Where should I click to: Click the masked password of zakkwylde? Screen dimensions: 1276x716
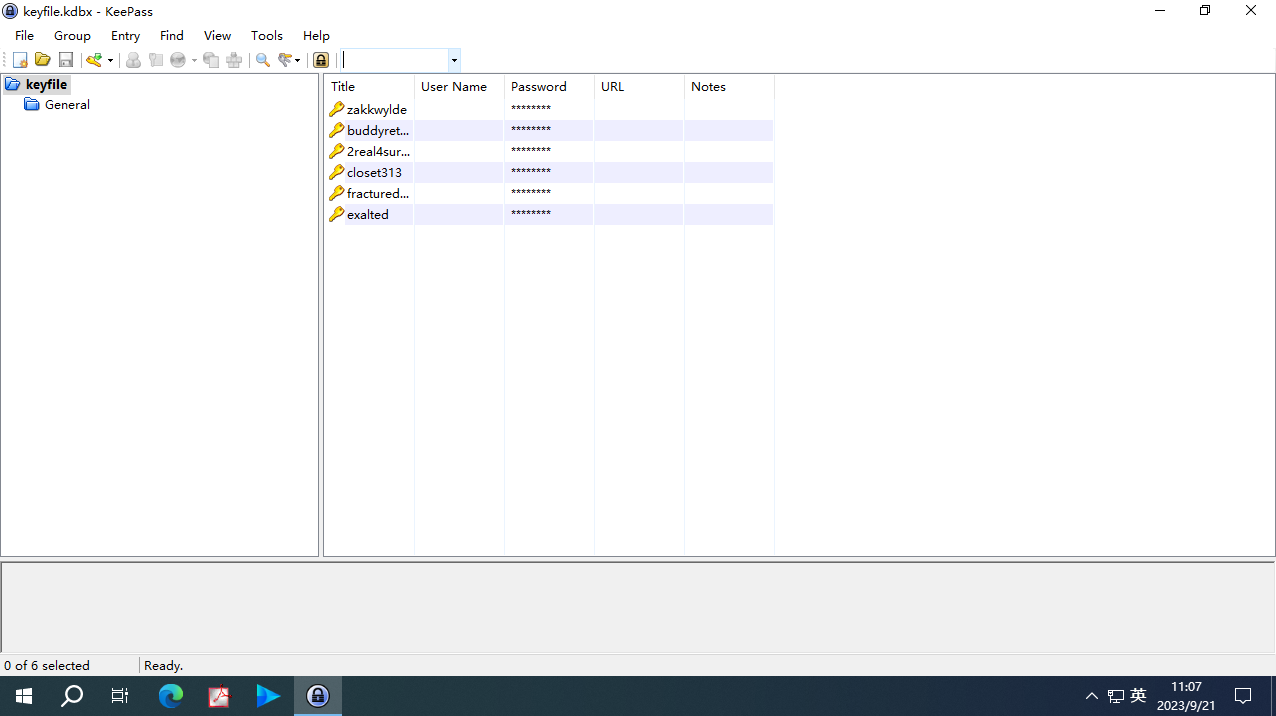(x=531, y=109)
